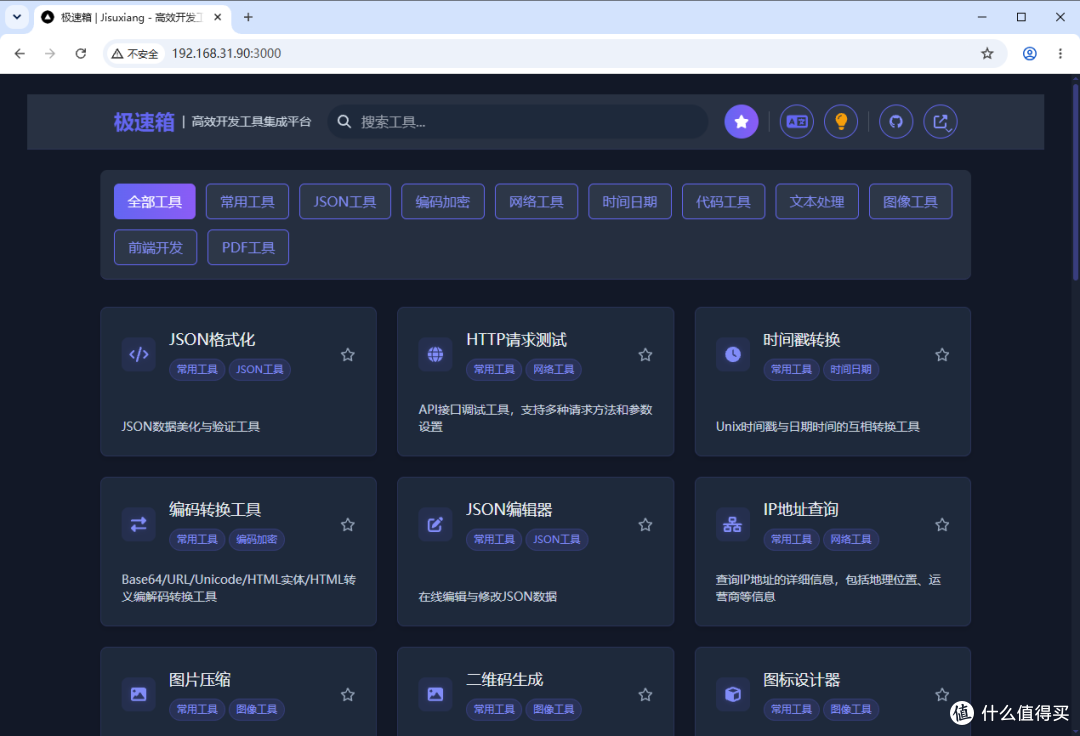Screen dimensions: 1080x736
Task: Show the 网络工具 category
Action: (536, 202)
